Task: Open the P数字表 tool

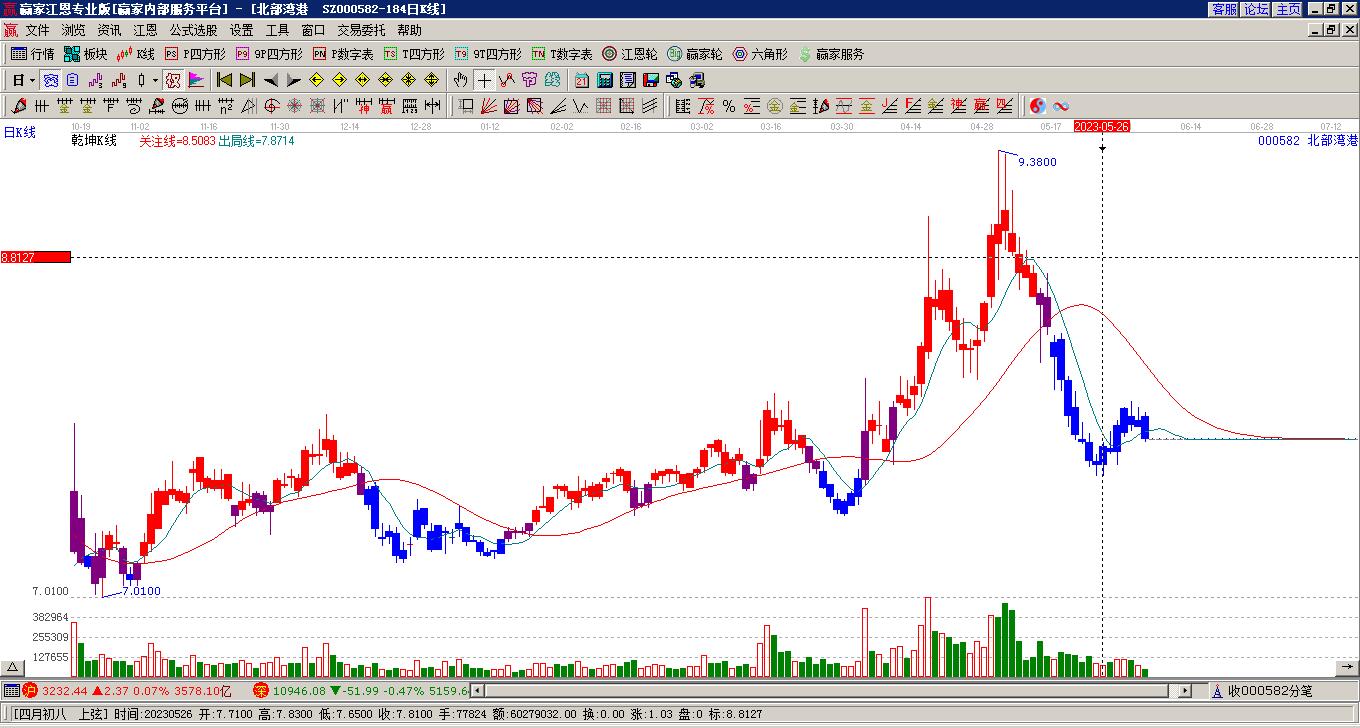Action: click(343, 54)
